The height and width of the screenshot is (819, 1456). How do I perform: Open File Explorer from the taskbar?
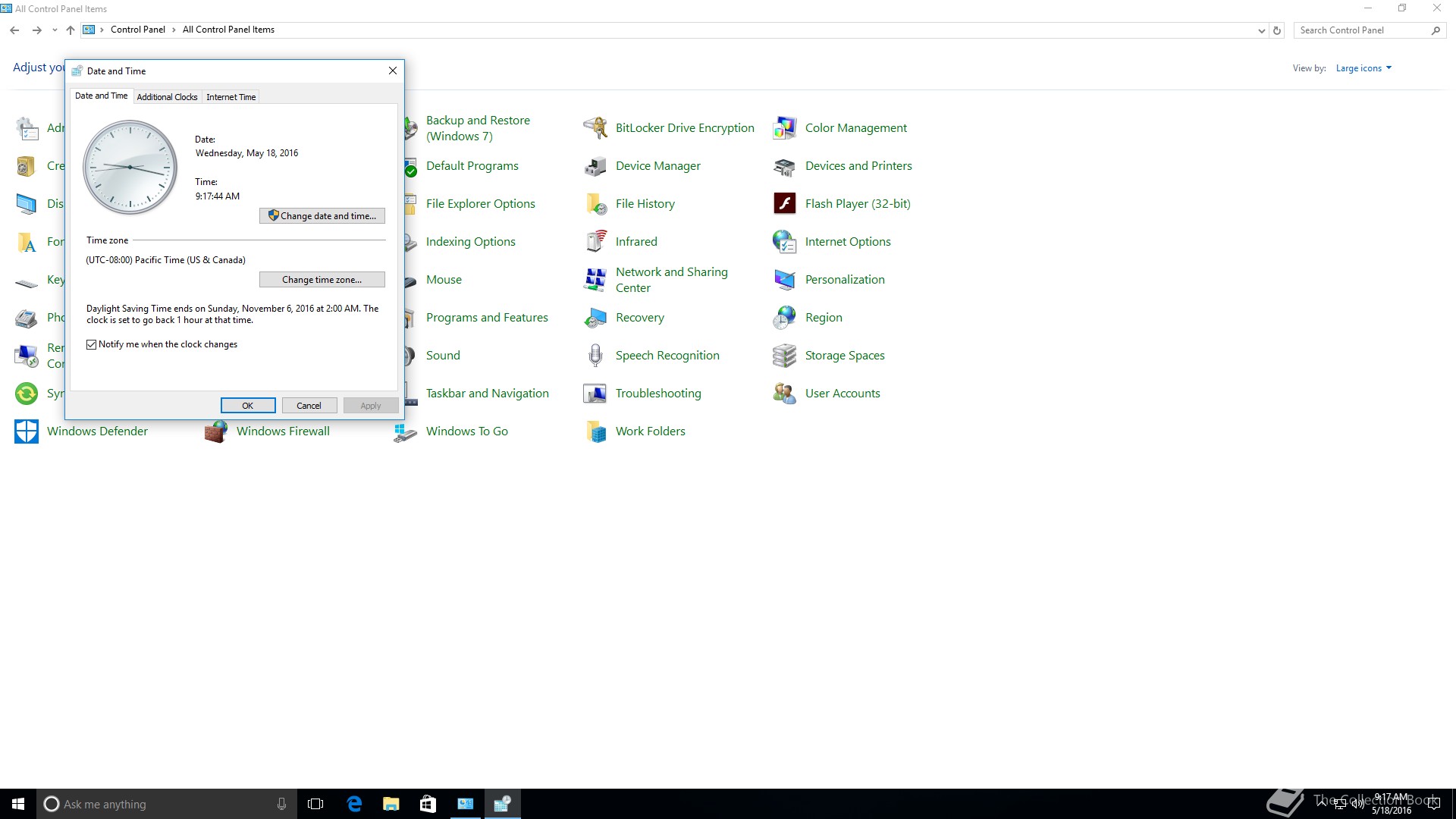(x=391, y=804)
